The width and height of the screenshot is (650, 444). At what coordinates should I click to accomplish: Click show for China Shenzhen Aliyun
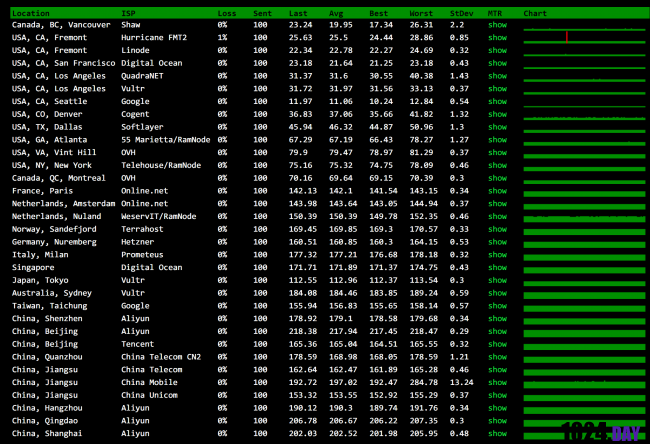coord(497,319)
